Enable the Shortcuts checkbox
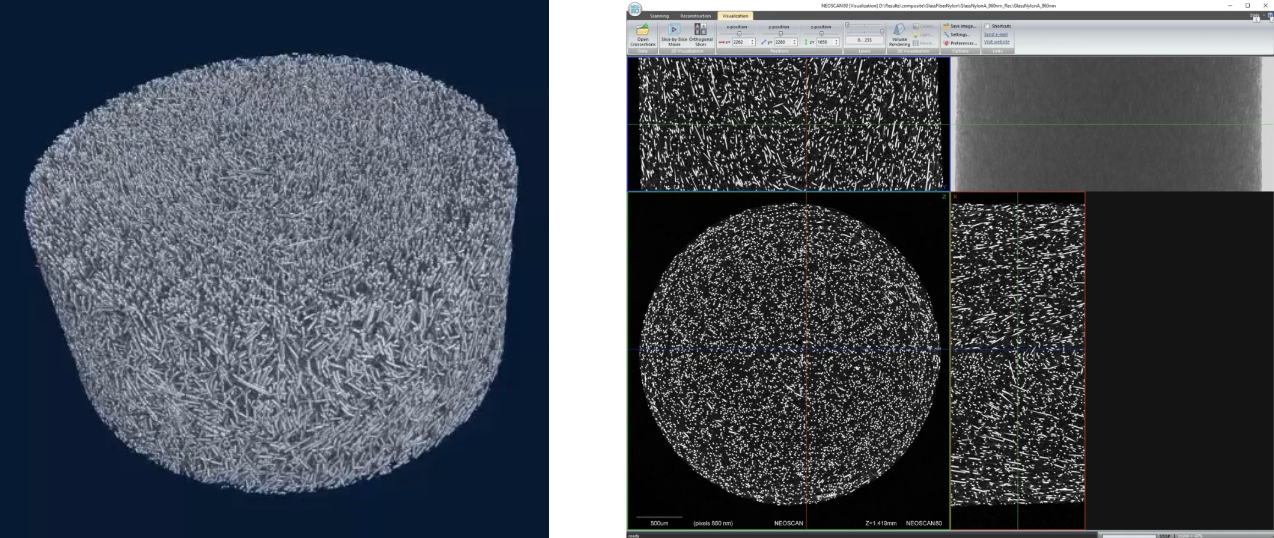 pos(987,26)
